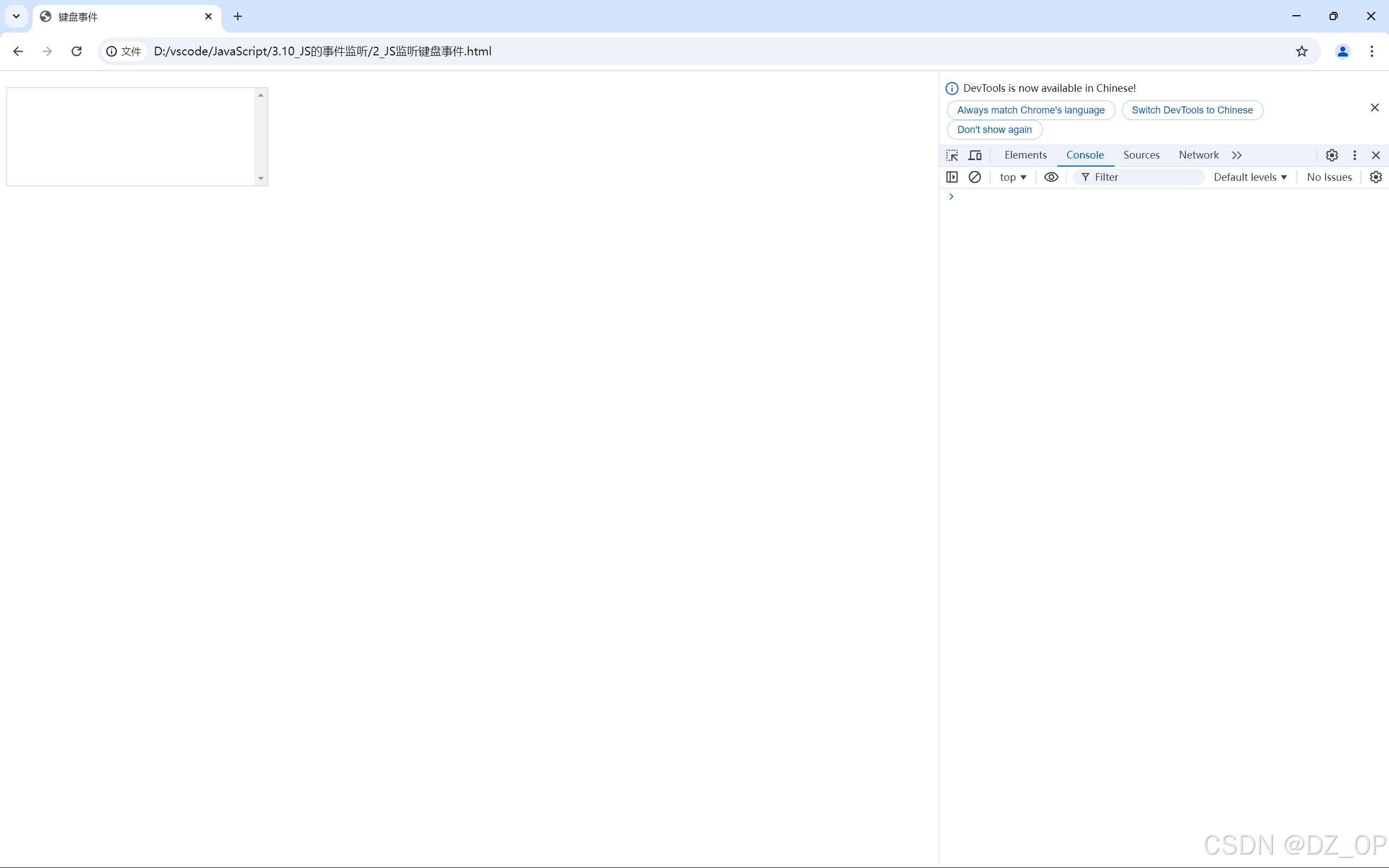
Task: Click the inspect element picker icon
Action: pyautogui.click(x=952, y=155)
